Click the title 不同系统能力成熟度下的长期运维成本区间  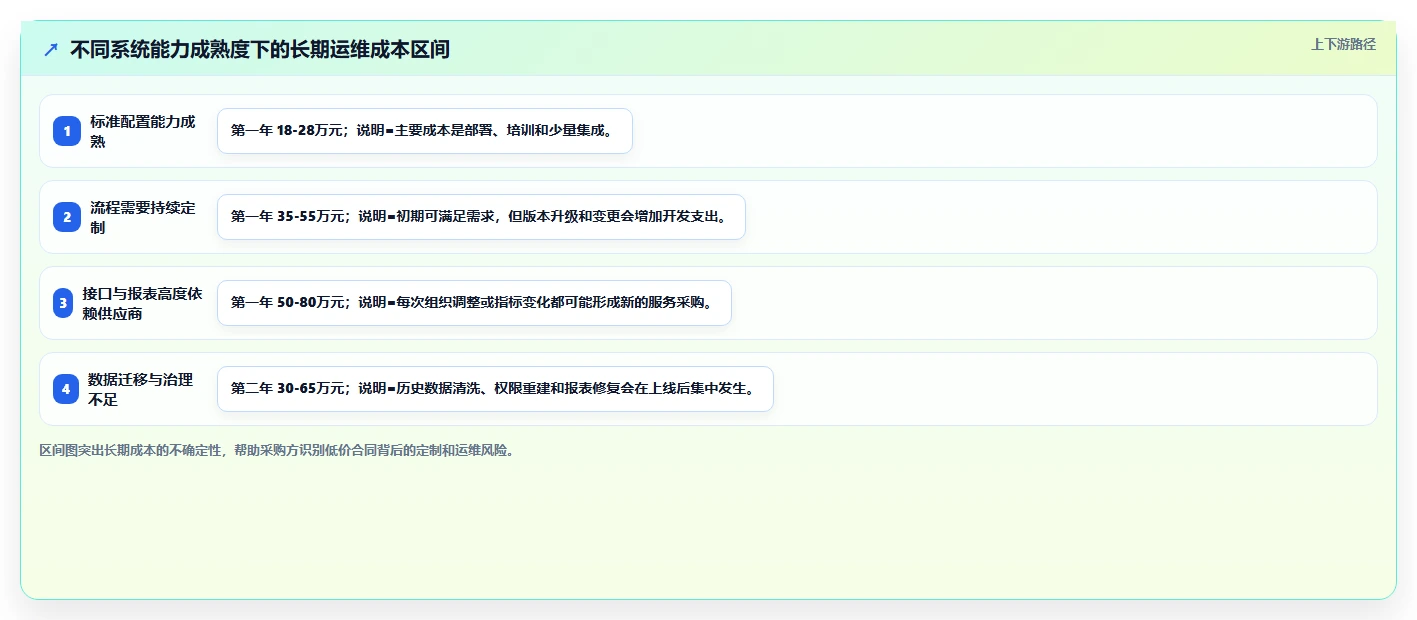(260, 49)
